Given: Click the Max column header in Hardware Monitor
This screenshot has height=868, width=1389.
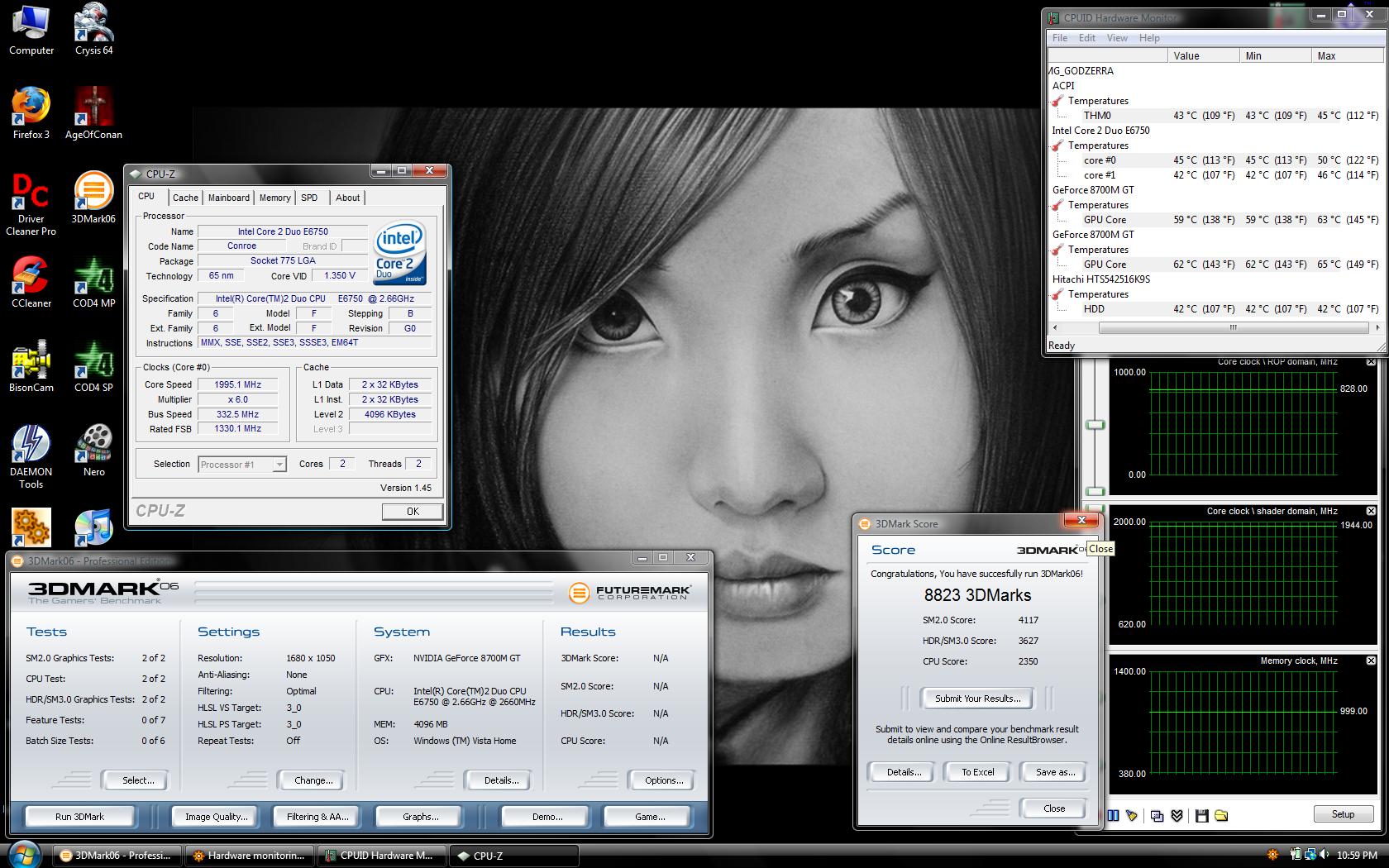Looking at the screenshot, I should click(x=1347, y=55).
